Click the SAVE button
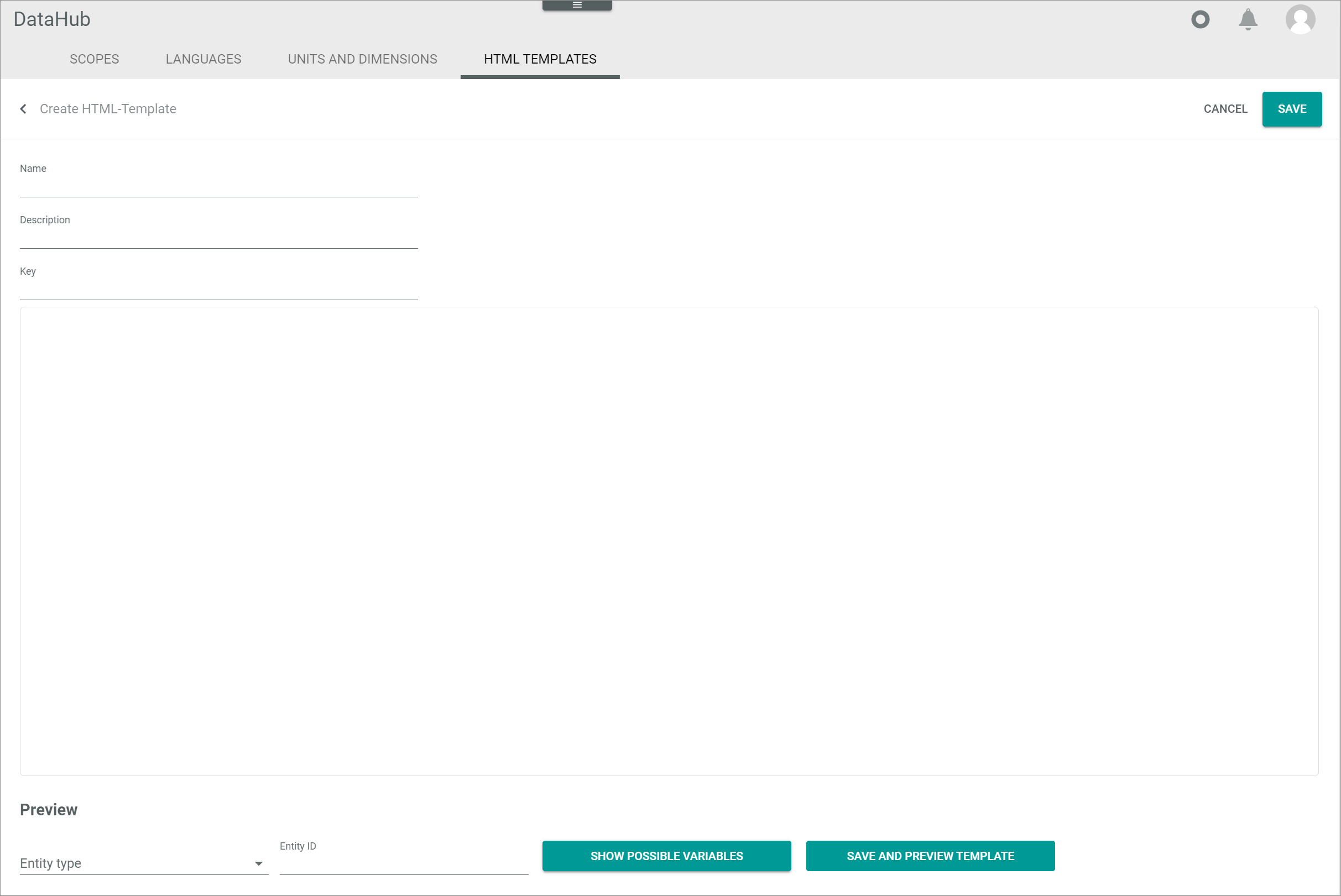The height and width of the screenshot is (896, 1341). 1292,108
